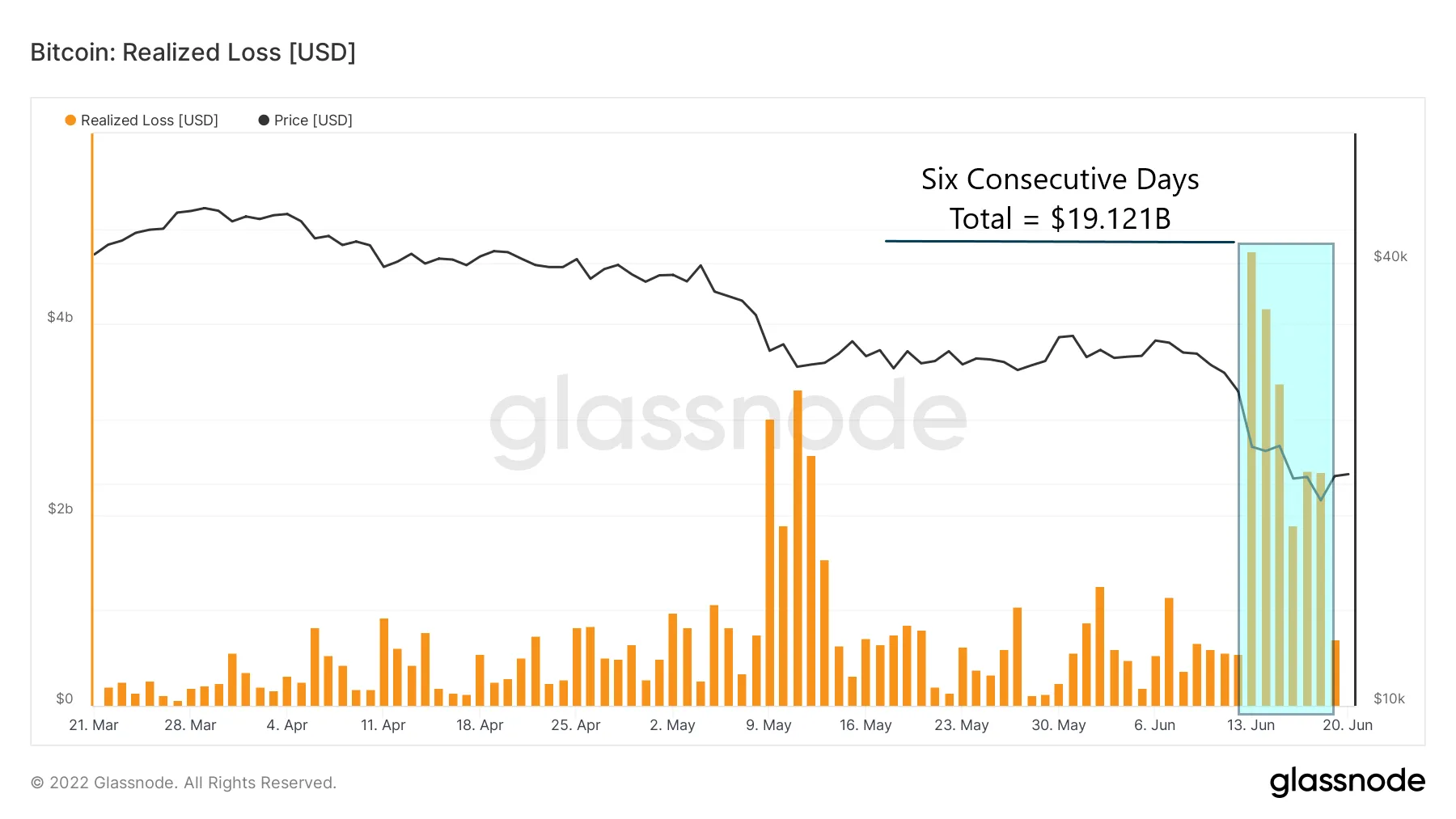Click the $40k right axis label
The height and width of the screenshot is (819, 1456).
coord(1390,256)
